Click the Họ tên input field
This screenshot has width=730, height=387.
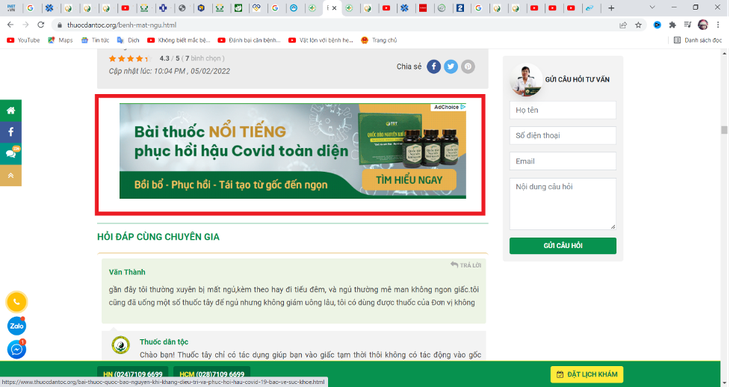(562, 110)
